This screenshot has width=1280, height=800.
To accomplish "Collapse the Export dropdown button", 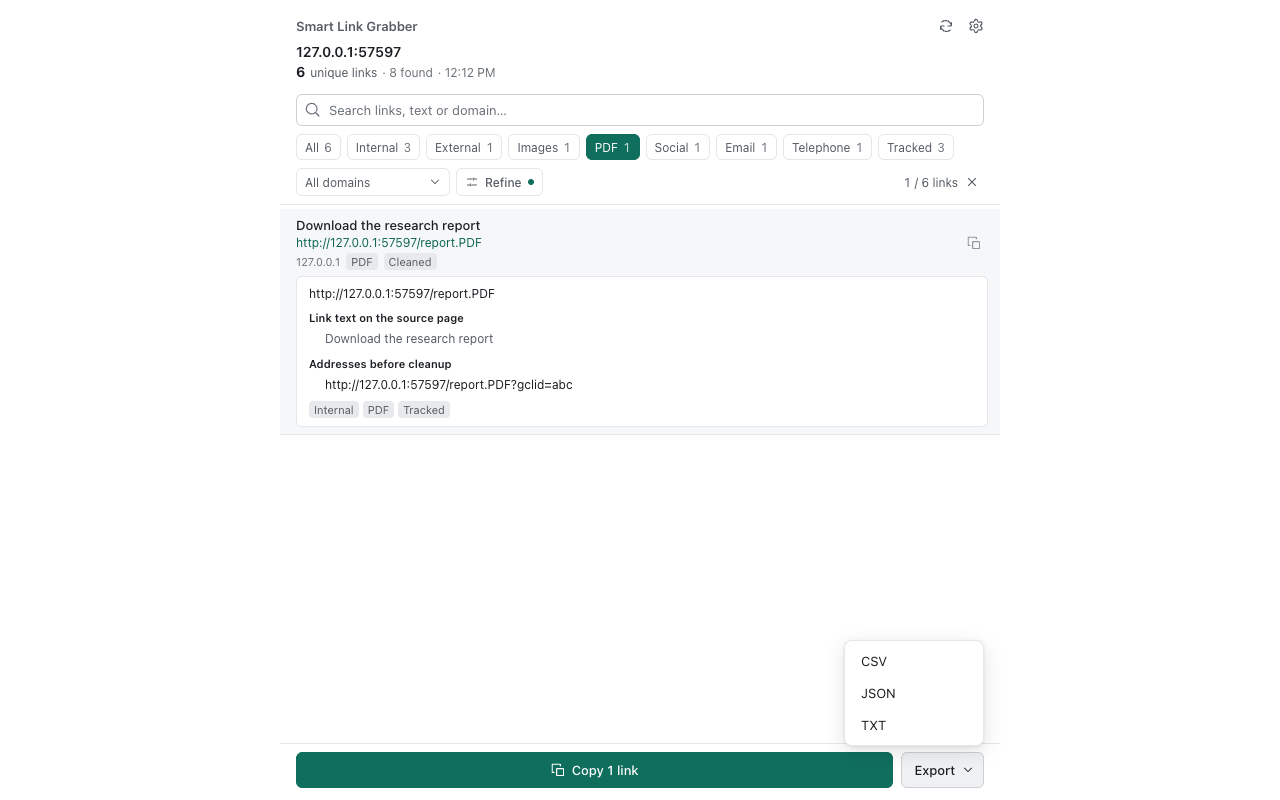I will [x=942, y=770].
